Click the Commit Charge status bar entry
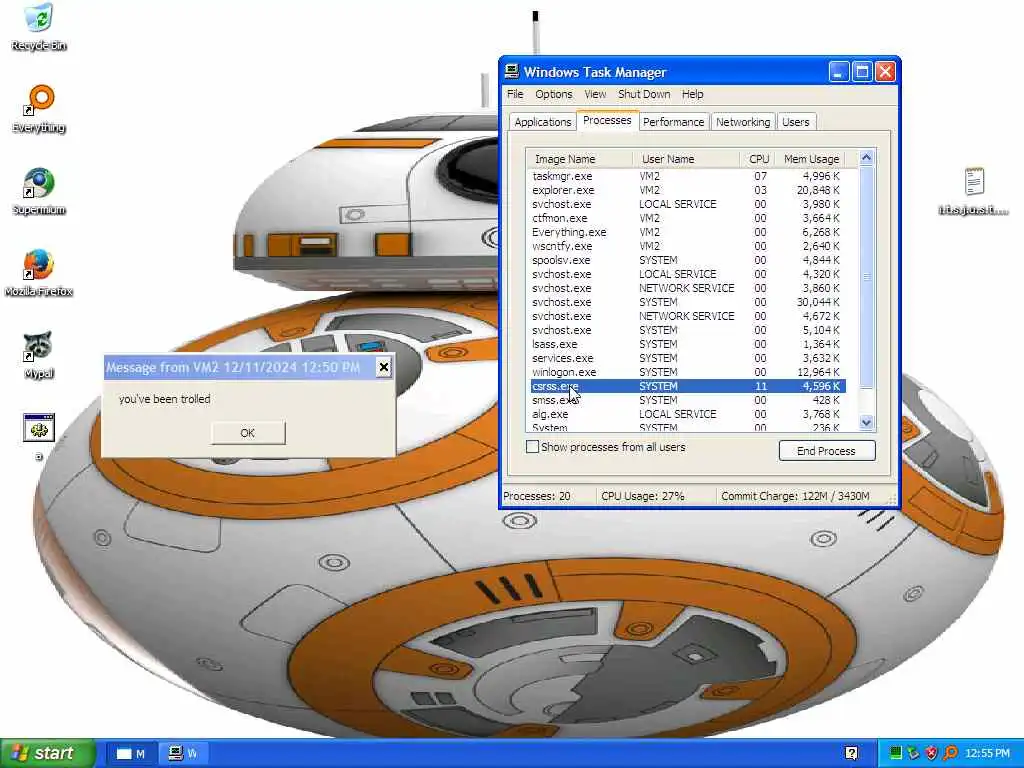Screen dimensions: 1024x768 point(795,496)
